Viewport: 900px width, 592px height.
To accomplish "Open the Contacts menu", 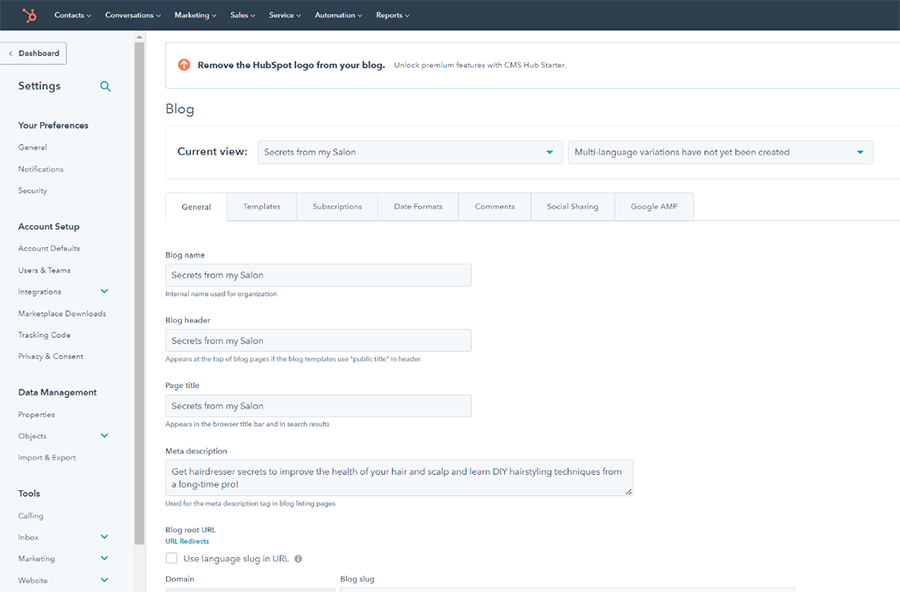I will [73, 16].
